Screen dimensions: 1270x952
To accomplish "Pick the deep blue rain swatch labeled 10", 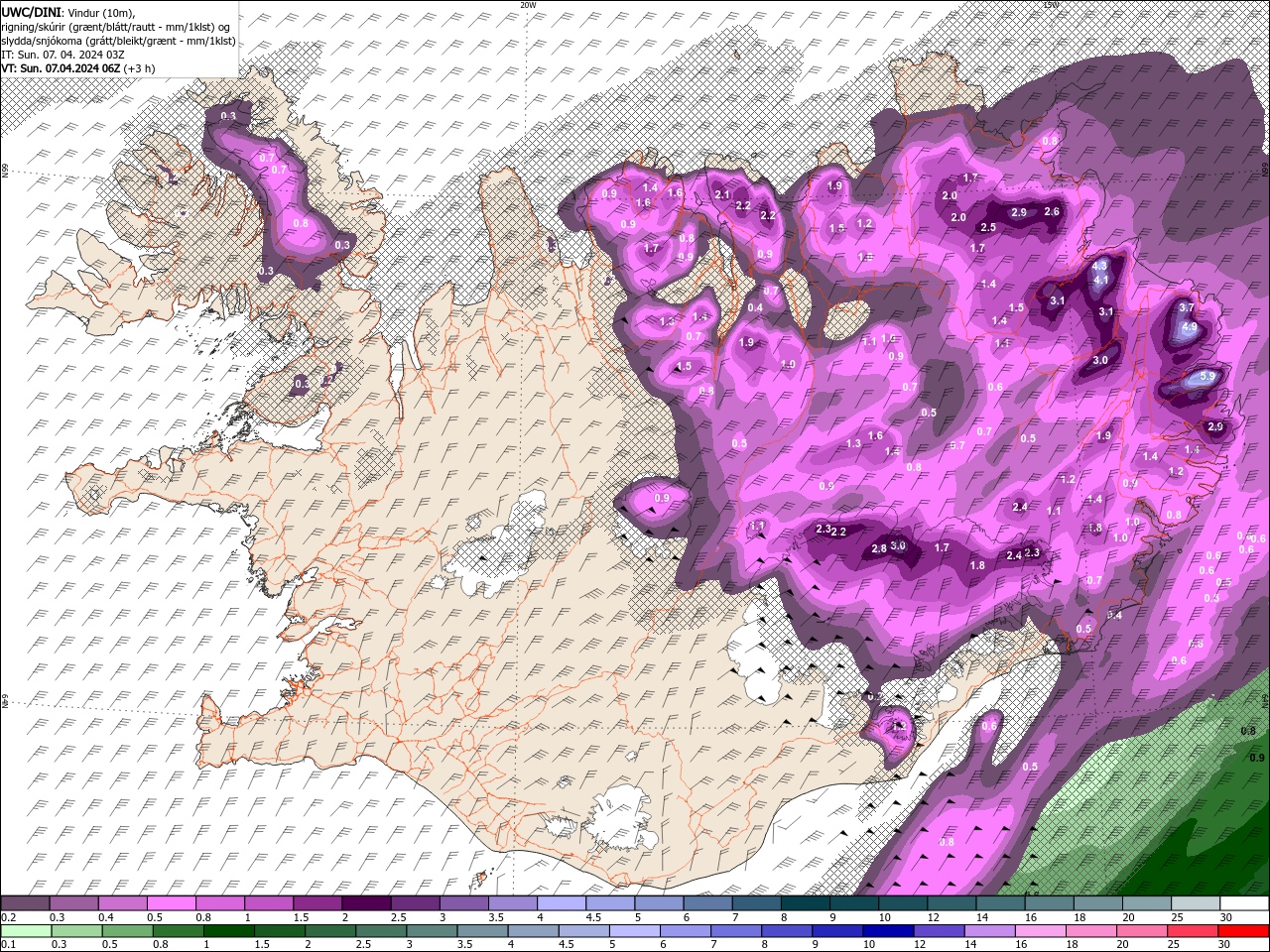I will pos(887,931).
